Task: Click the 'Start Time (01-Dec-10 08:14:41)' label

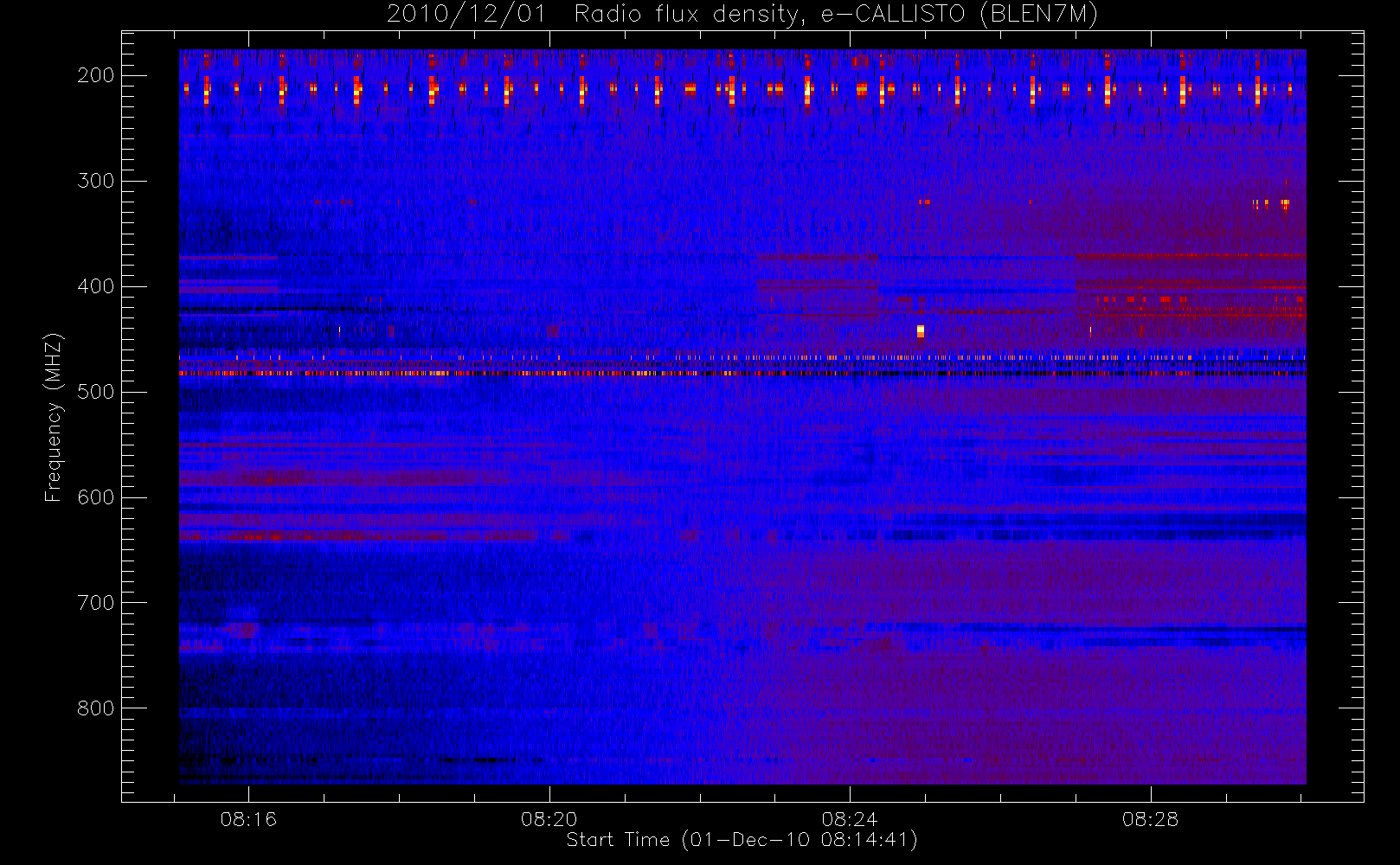Action: [x=742, y=840]
